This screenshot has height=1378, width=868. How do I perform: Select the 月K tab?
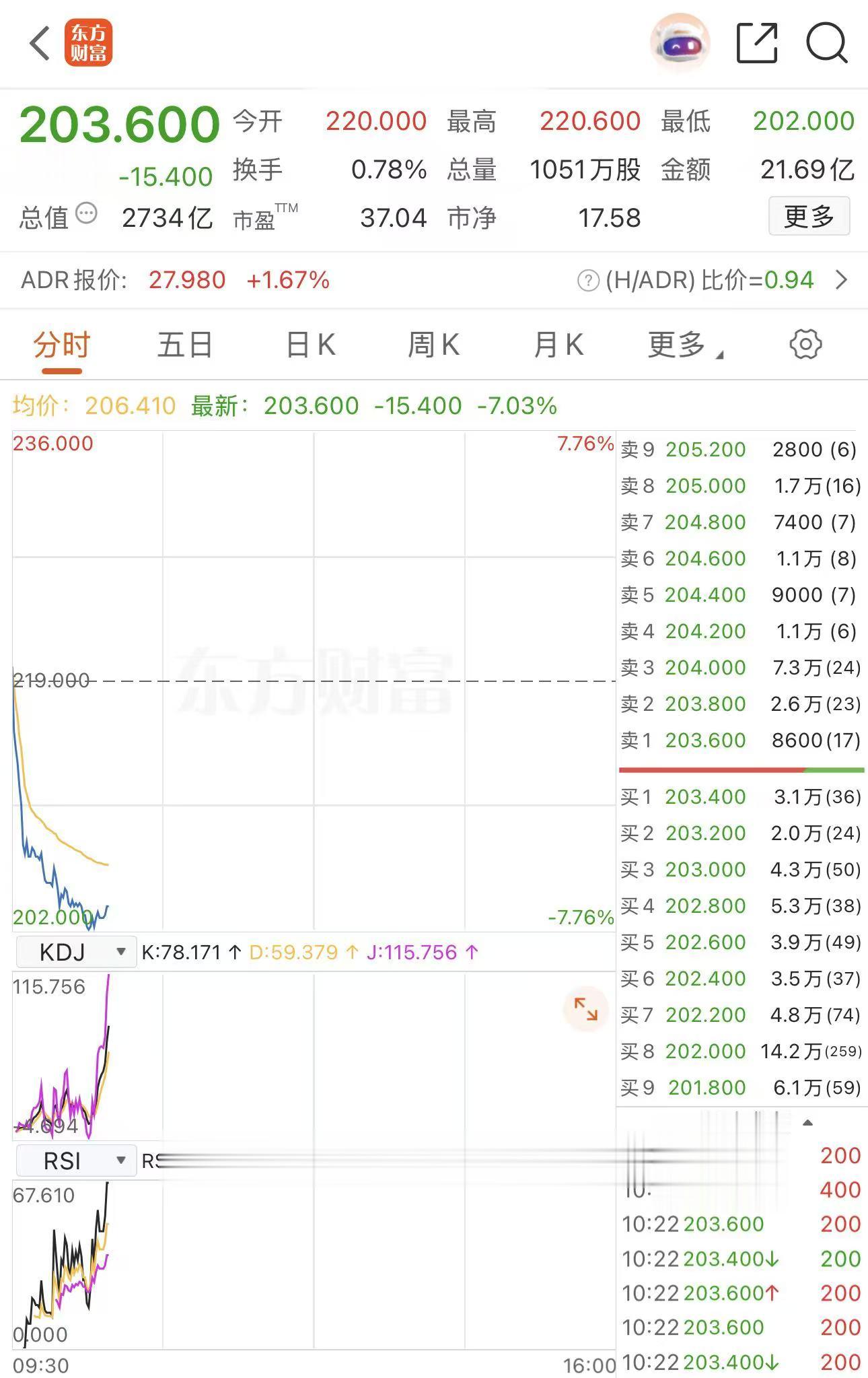coord(558,345)
